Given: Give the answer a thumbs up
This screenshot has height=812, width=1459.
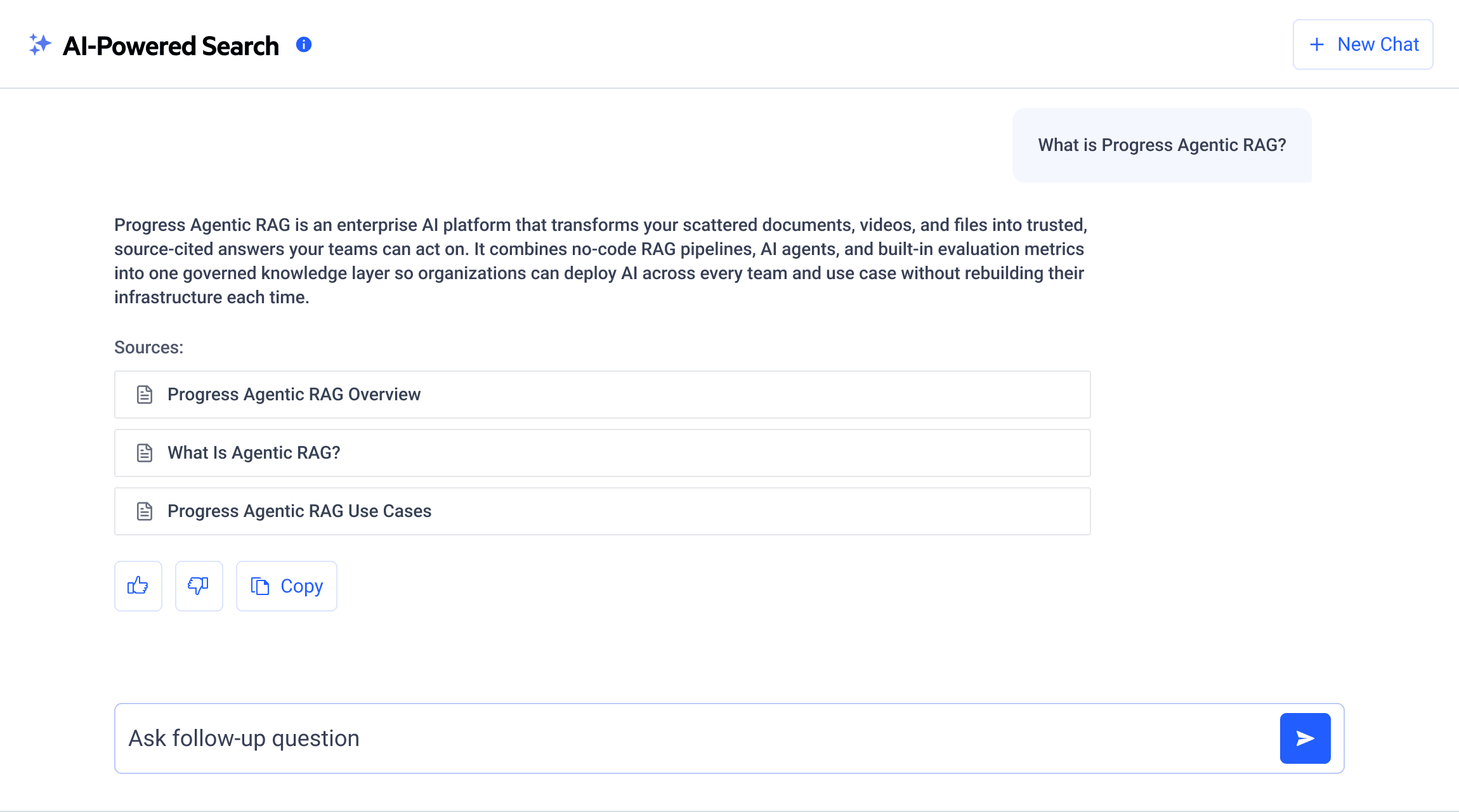Looking at the screenshot, I should 138,586.
